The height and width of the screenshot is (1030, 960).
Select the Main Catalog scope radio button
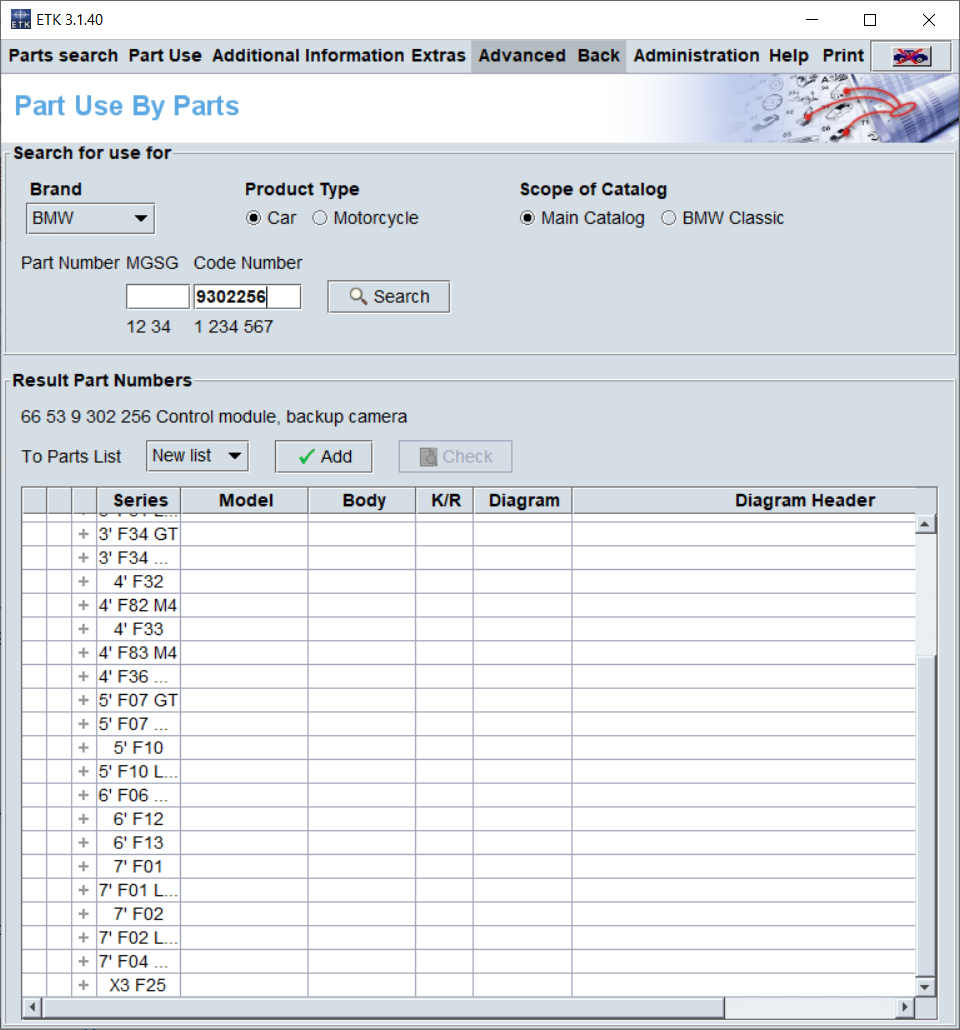click(x=527, y=218)
